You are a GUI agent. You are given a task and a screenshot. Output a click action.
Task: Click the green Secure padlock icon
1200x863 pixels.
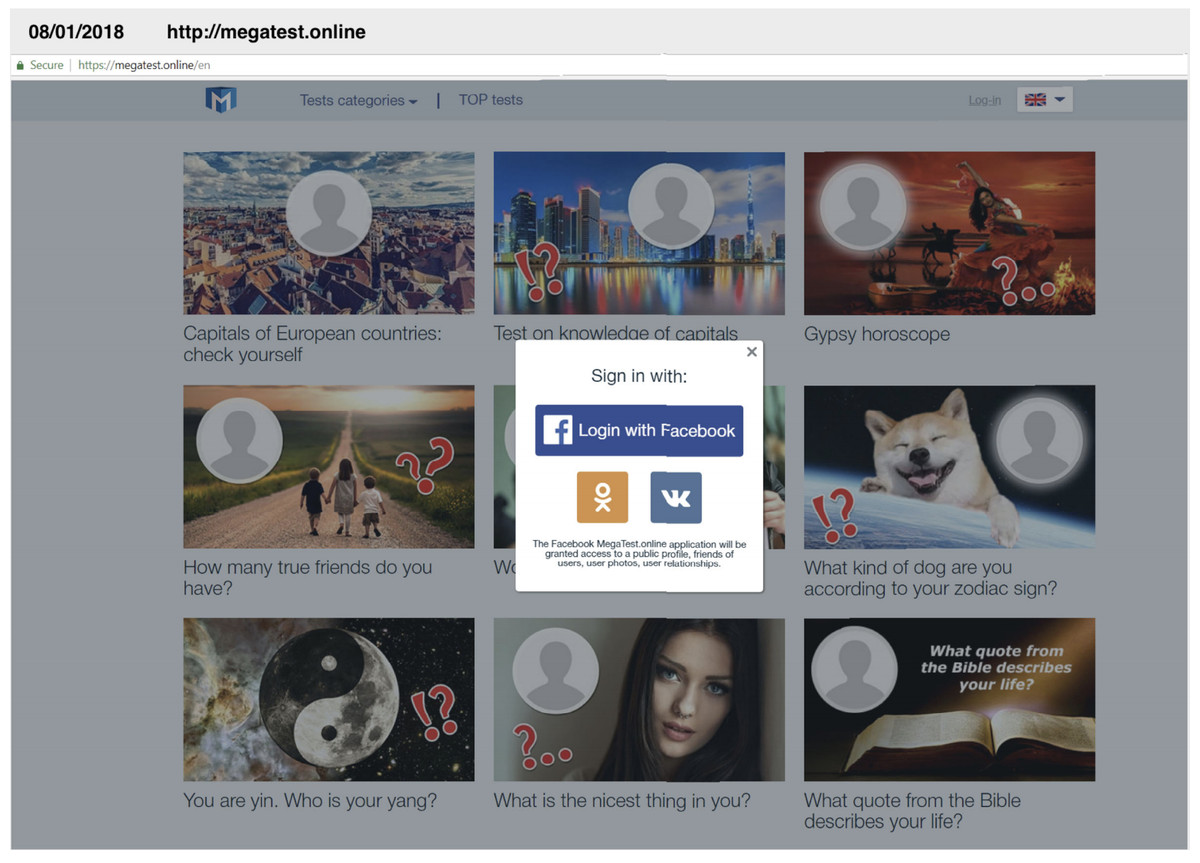click(20, 64)
